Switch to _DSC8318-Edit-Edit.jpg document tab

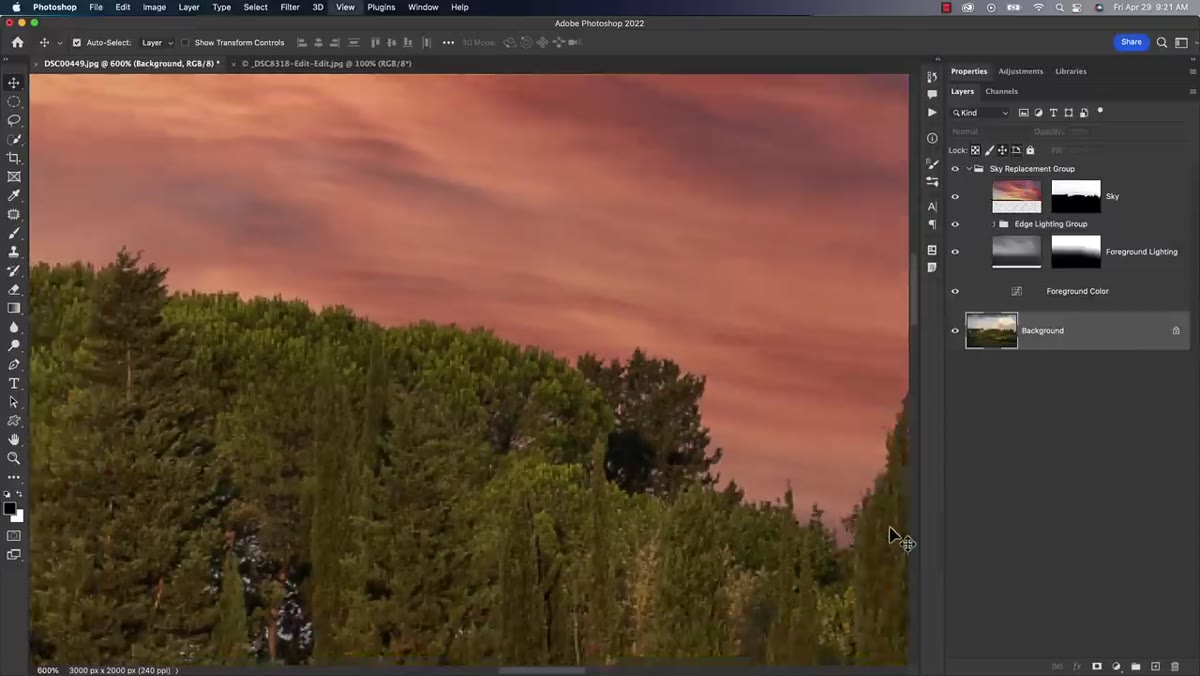[x=333, y=63]
